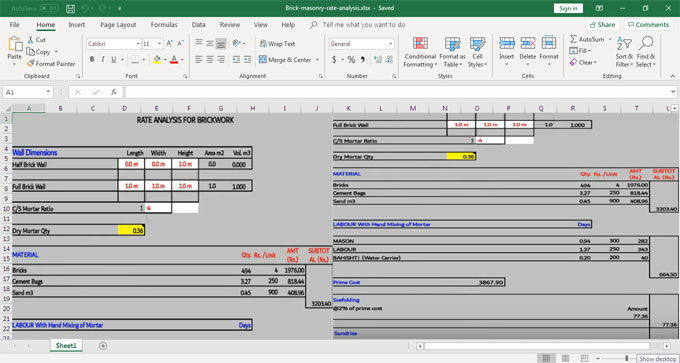The height and width of the screenshot is (363, 680).
Task: Switch to the Page Layout tab
Action: coord(118,25)
